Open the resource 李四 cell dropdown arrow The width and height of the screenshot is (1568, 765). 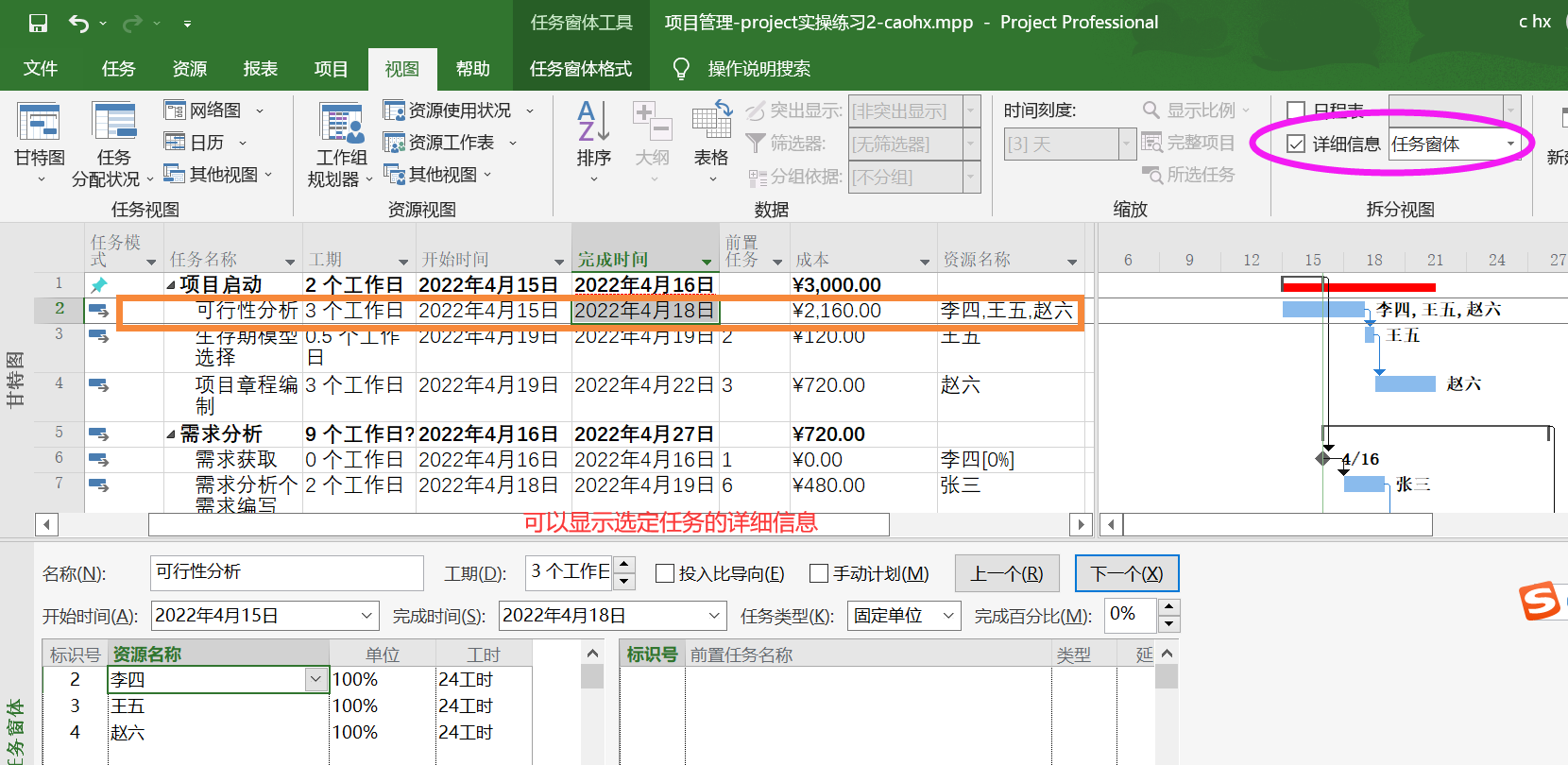315,679
